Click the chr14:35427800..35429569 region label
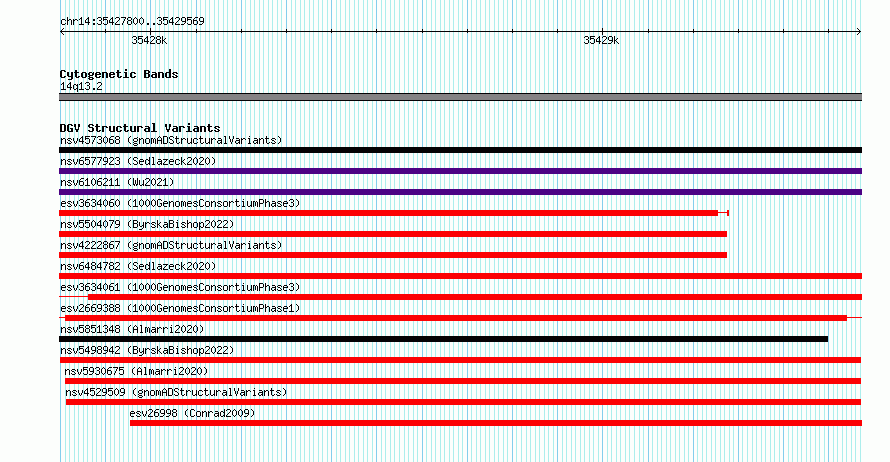The width and height of the screenshot is (890, 462). [x=132, y=22]
